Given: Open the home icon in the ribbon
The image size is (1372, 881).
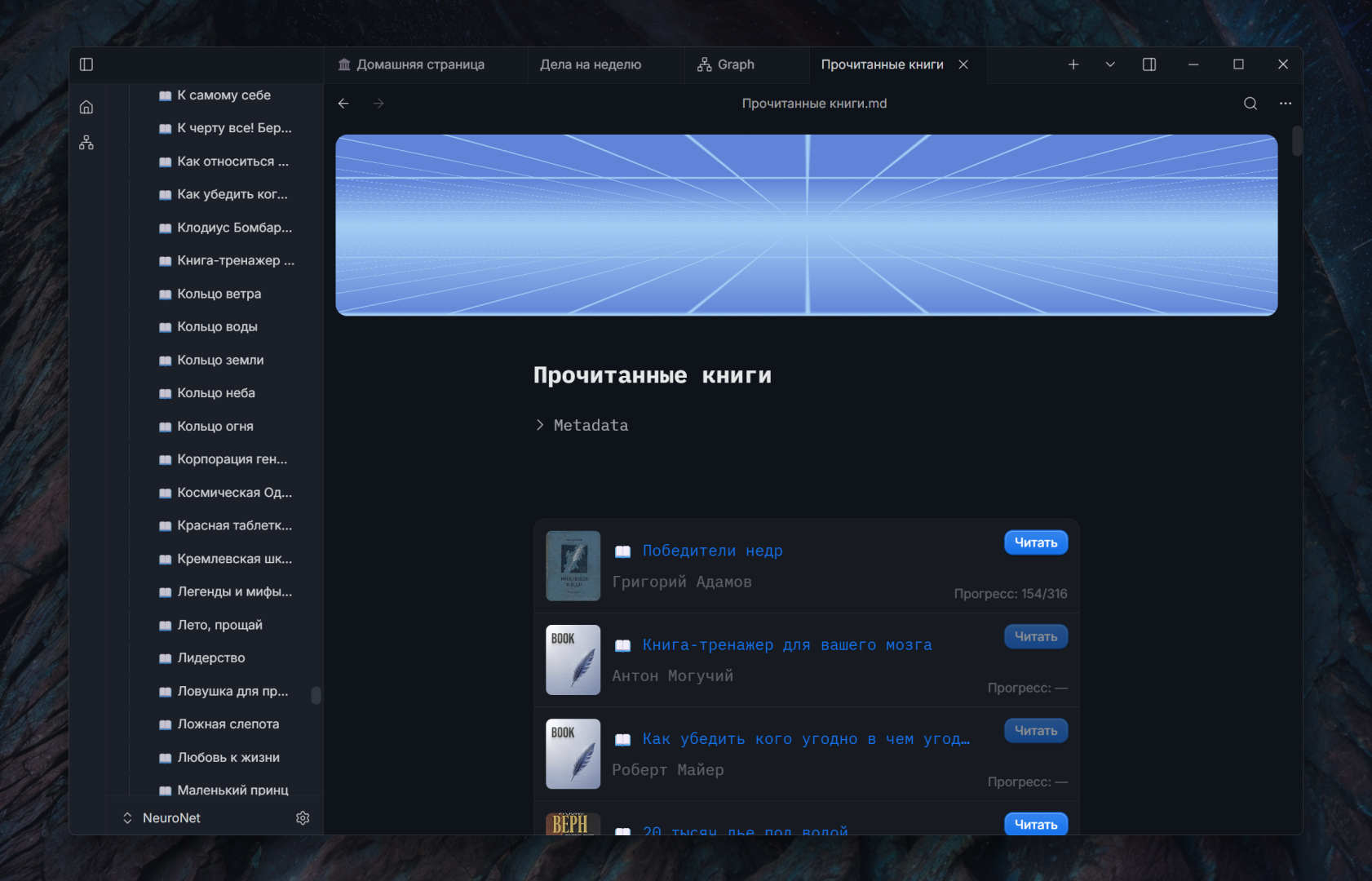Looking at the screenshot, I should point(86,107).
